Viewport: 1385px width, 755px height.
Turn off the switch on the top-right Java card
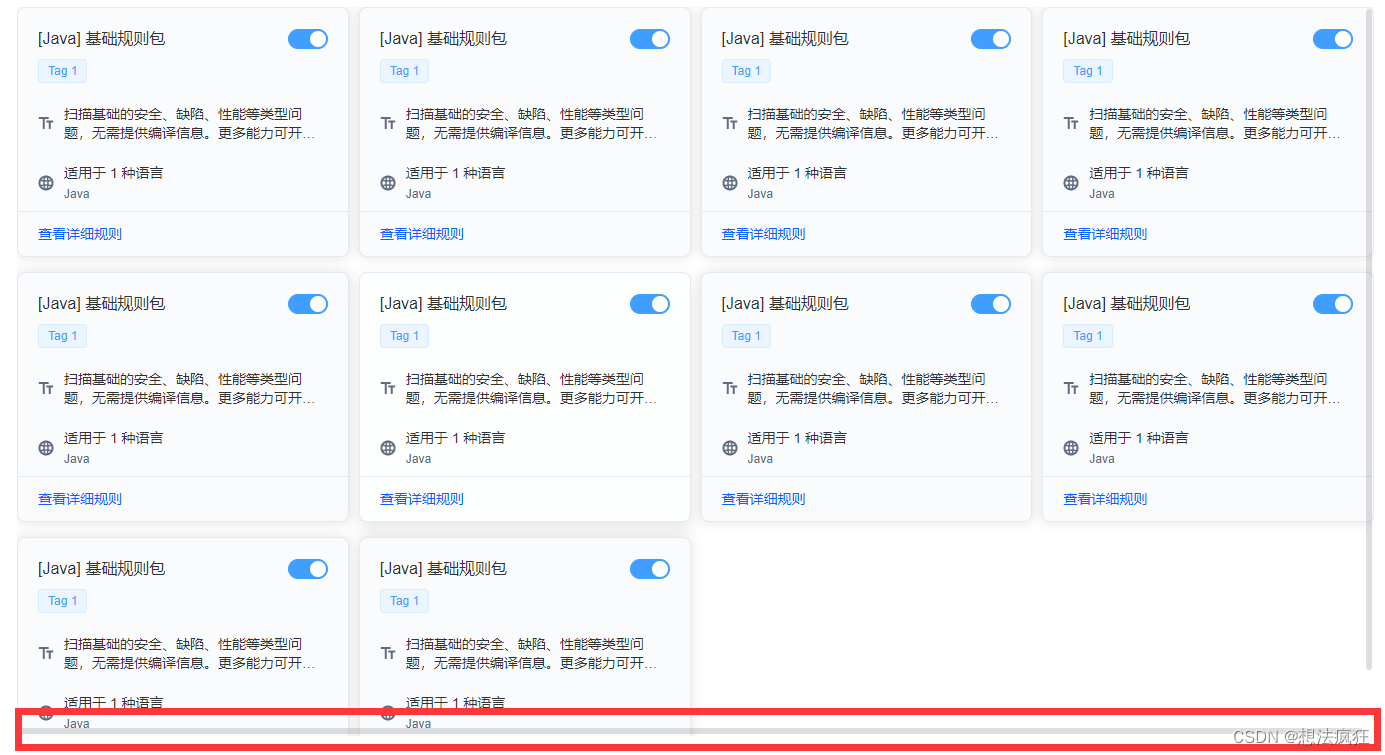1332,39
